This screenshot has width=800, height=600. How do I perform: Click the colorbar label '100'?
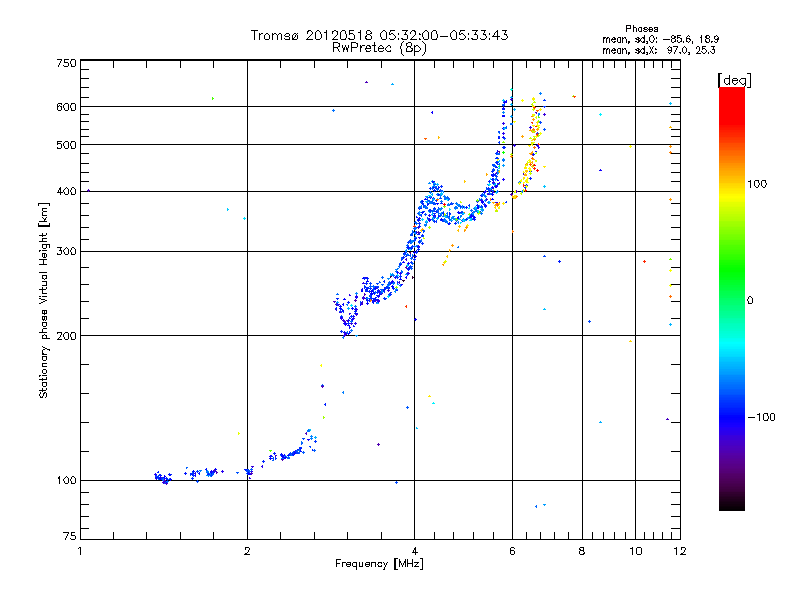[757, 184]
